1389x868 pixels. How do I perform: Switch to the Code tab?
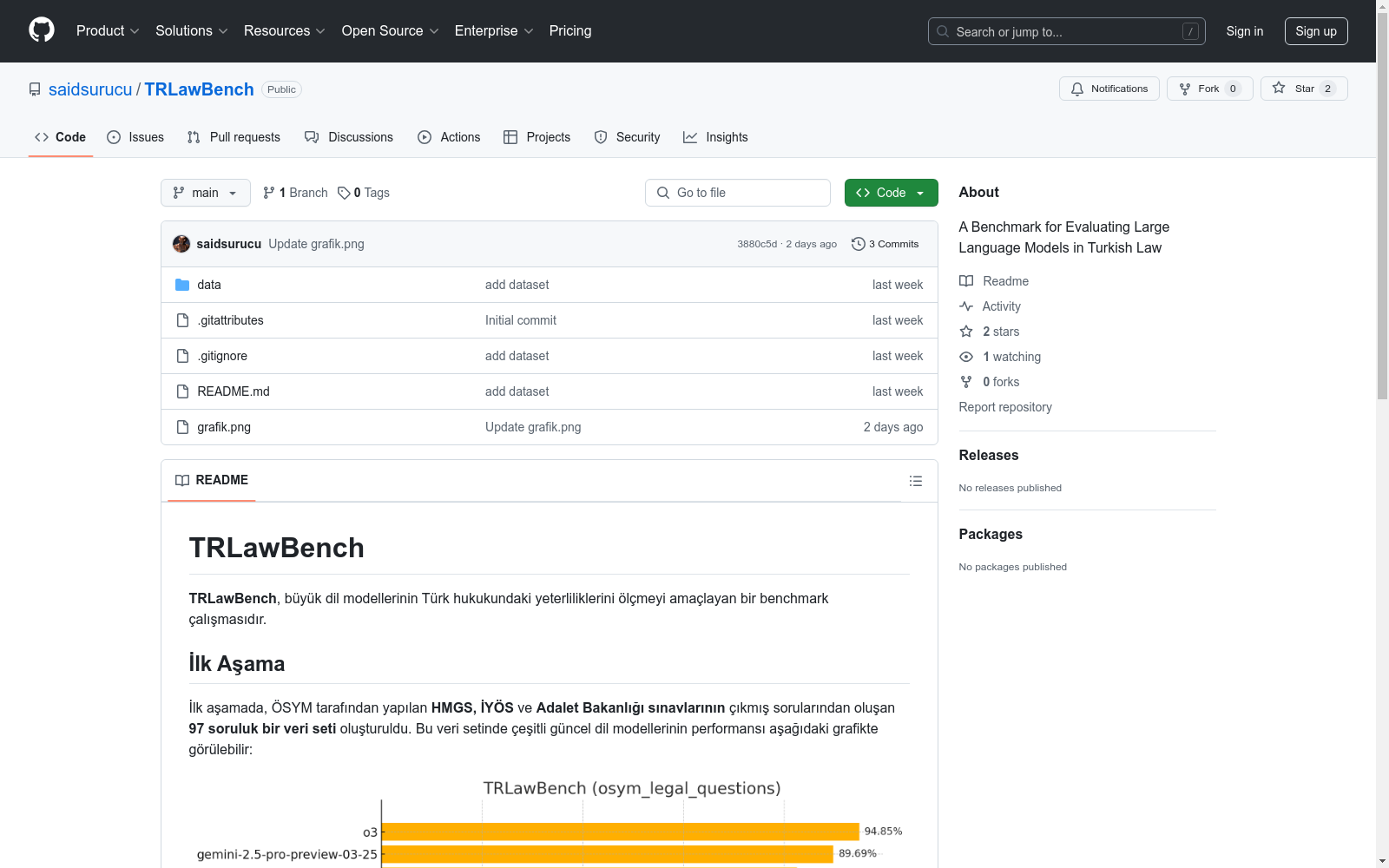click(60, 137)
